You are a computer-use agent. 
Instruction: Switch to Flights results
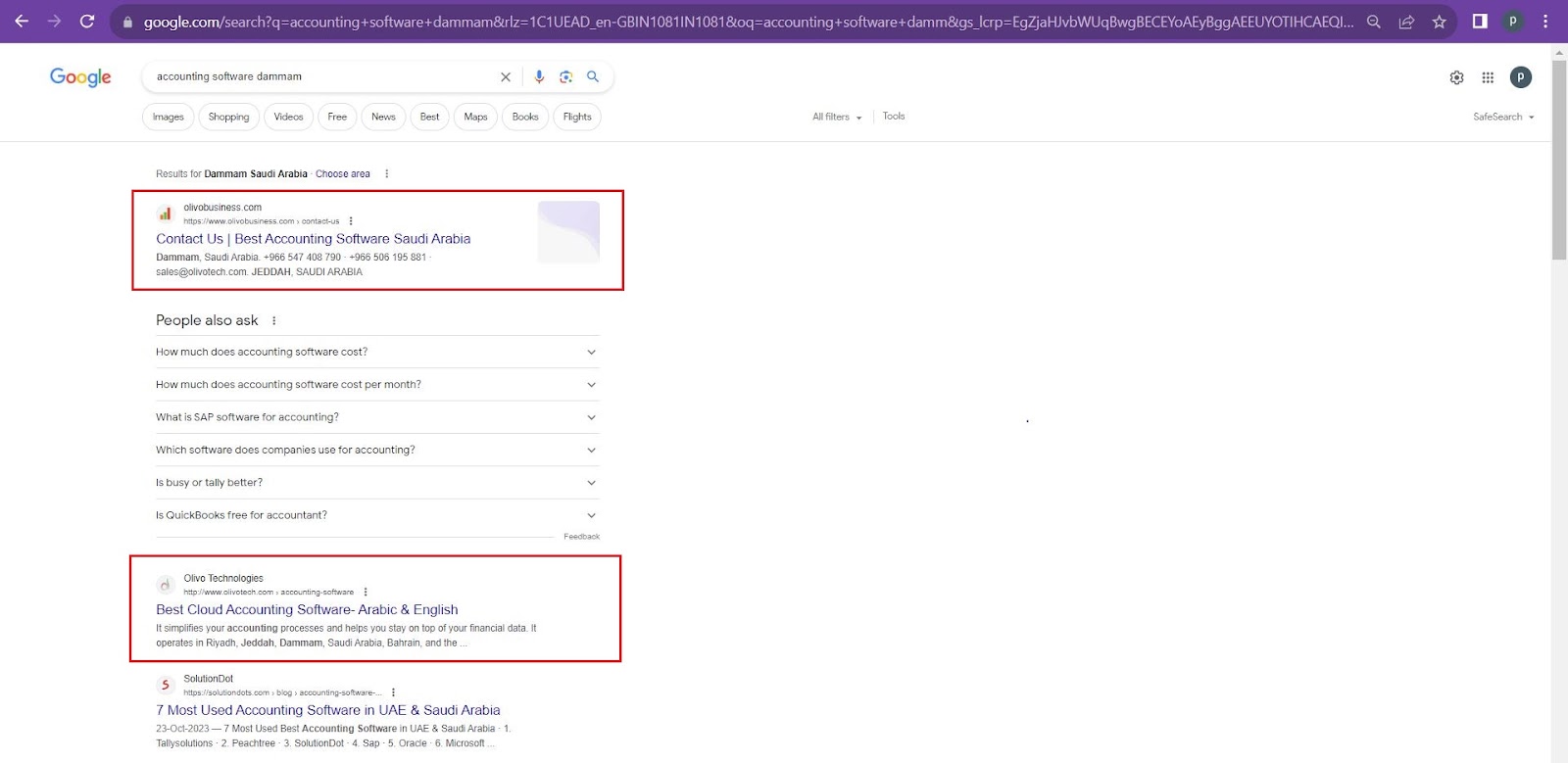[577, 117]
